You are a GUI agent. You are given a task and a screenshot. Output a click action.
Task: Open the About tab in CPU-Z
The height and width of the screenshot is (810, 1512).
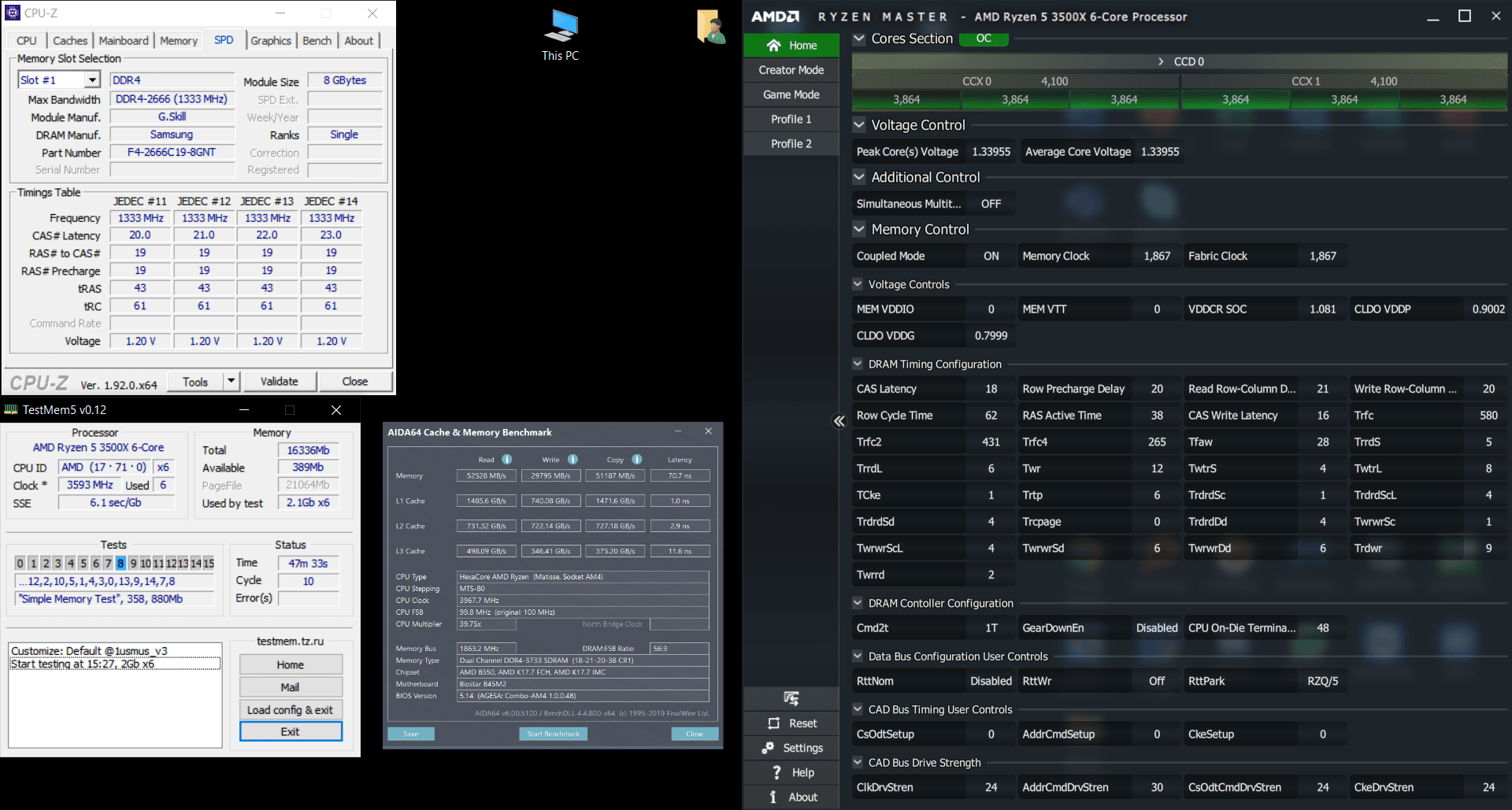(359, 41)
